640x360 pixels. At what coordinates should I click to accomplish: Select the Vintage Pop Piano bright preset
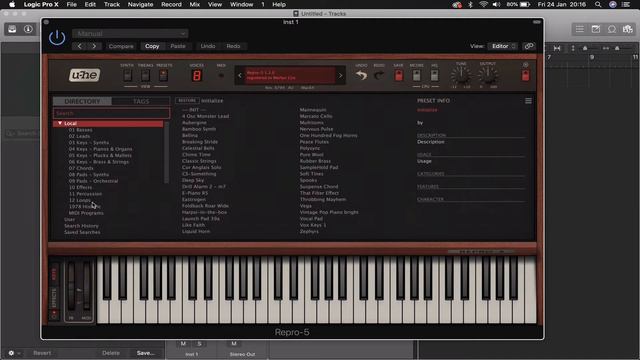(329, 212)
